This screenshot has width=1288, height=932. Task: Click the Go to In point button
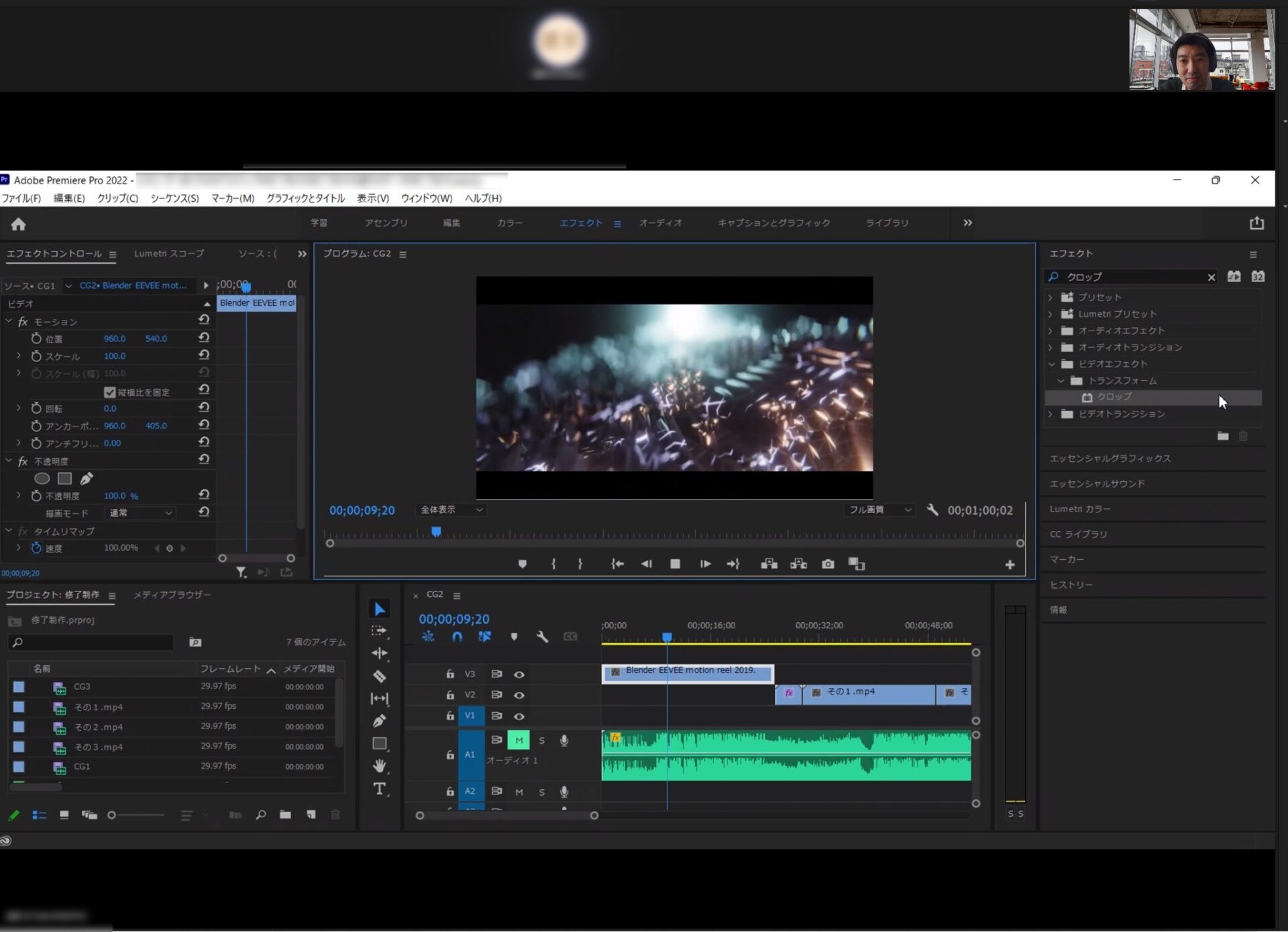tap(618, 564)
